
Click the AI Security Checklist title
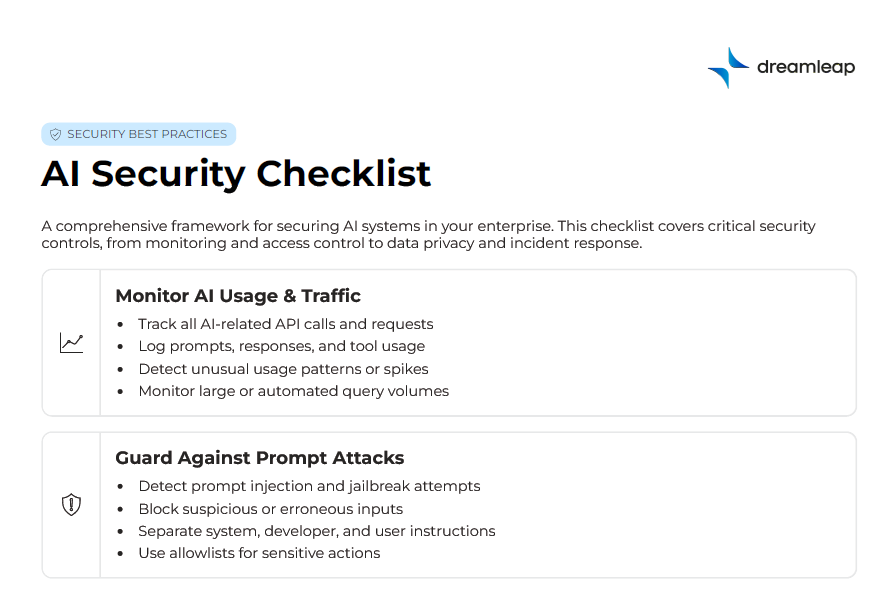236,173
